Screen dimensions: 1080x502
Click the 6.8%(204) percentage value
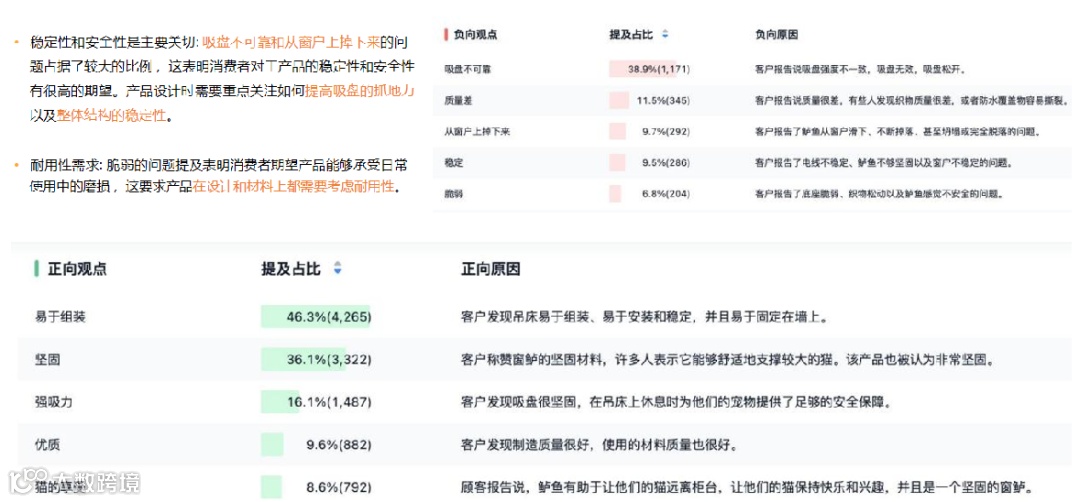coord(666,194)
